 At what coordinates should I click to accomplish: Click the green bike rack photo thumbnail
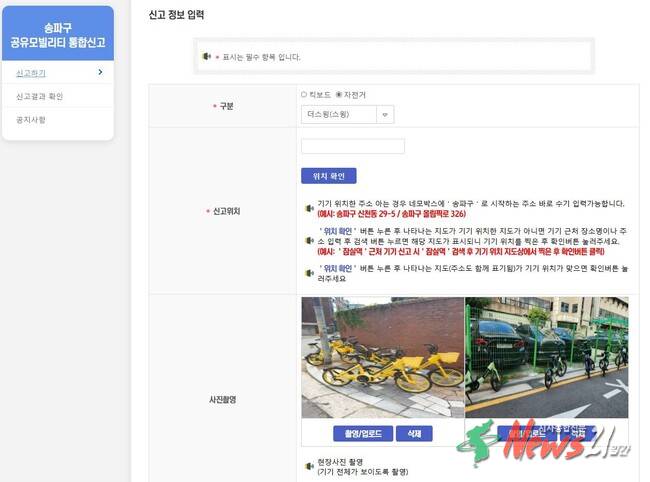547,357
